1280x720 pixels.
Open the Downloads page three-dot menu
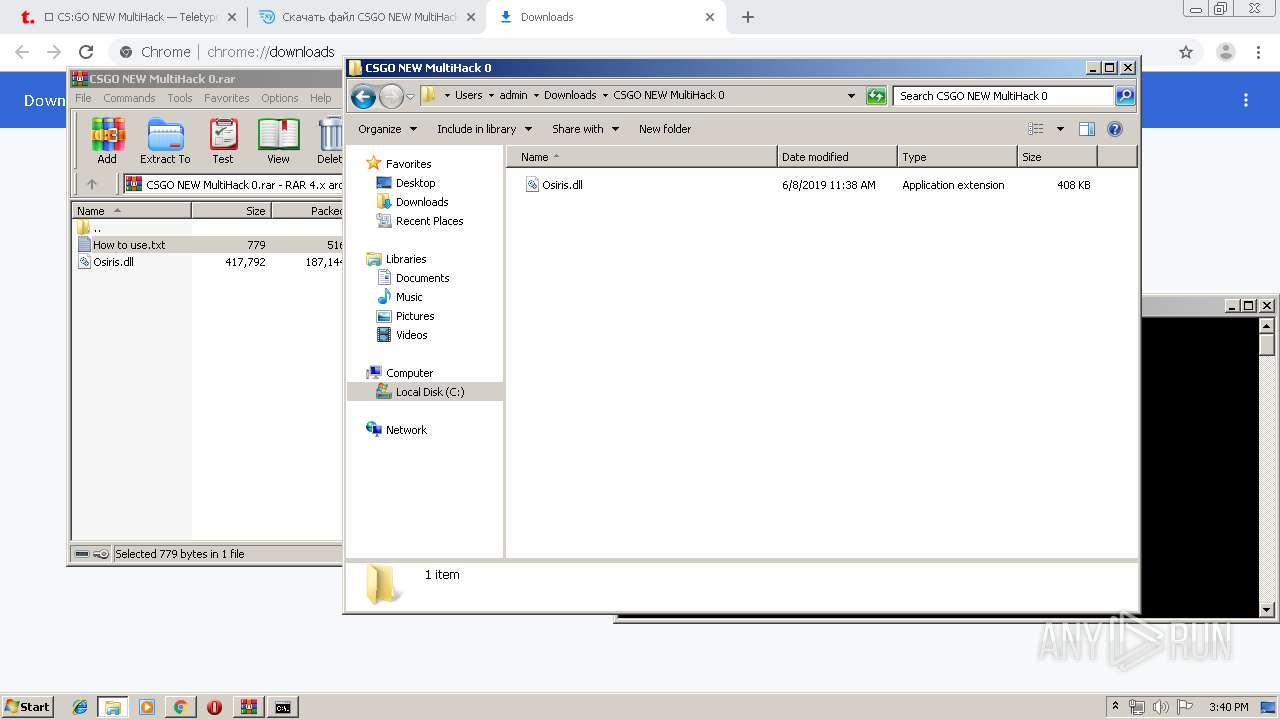(x=1246, y=100)
